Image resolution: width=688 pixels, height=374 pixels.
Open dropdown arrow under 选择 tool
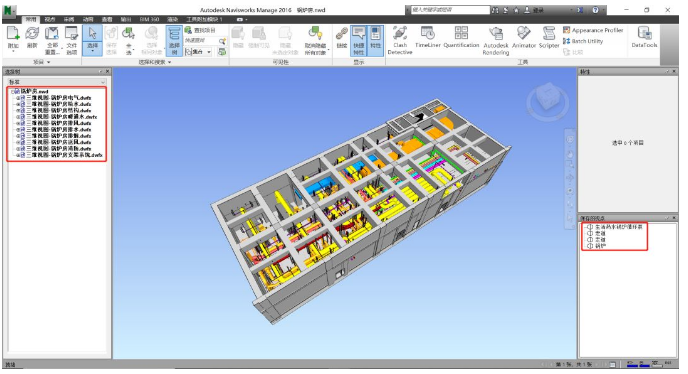(x=93, y=51)
